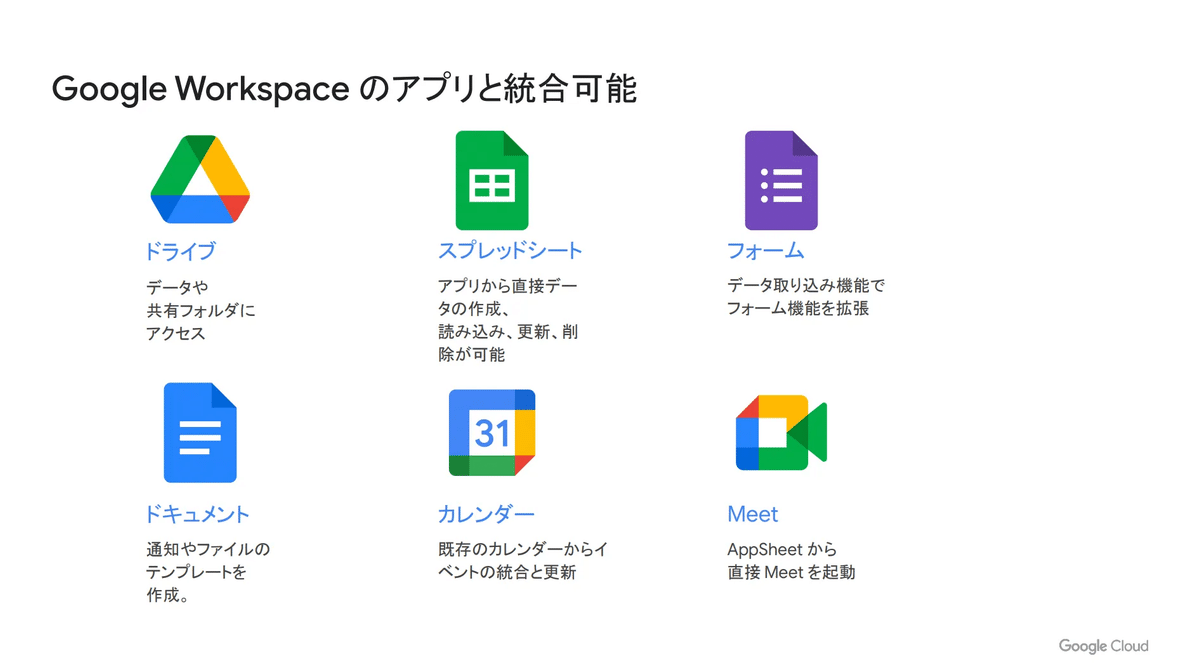Click the Google Meet camera icon

pos(781,433)
